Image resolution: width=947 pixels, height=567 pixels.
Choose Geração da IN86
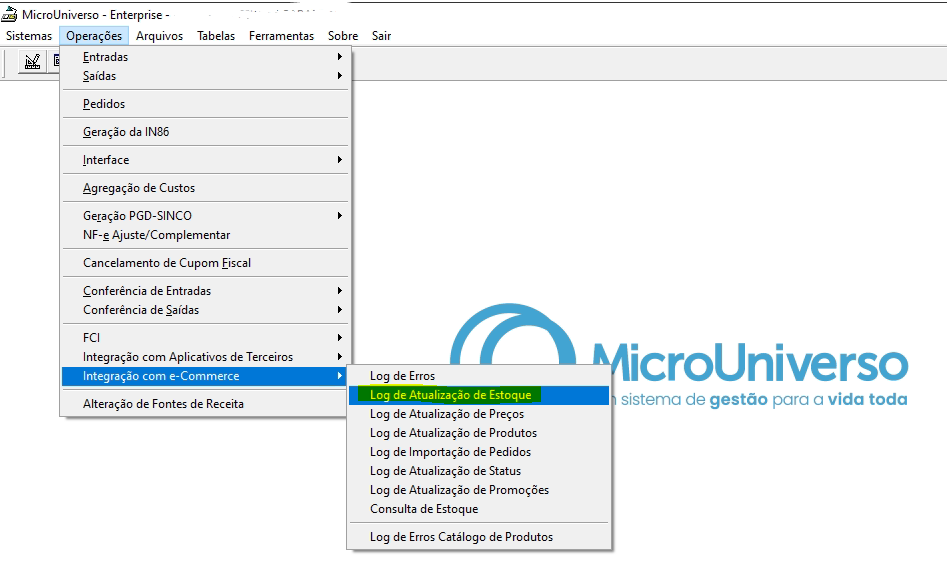206,132
